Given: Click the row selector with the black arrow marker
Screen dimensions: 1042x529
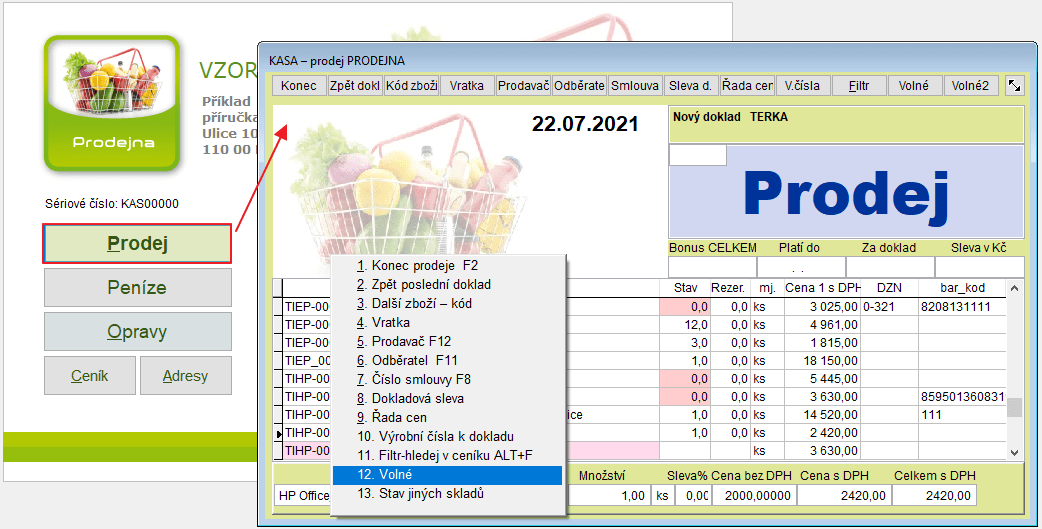Looking at the screenshot, I should pos(278,433).
